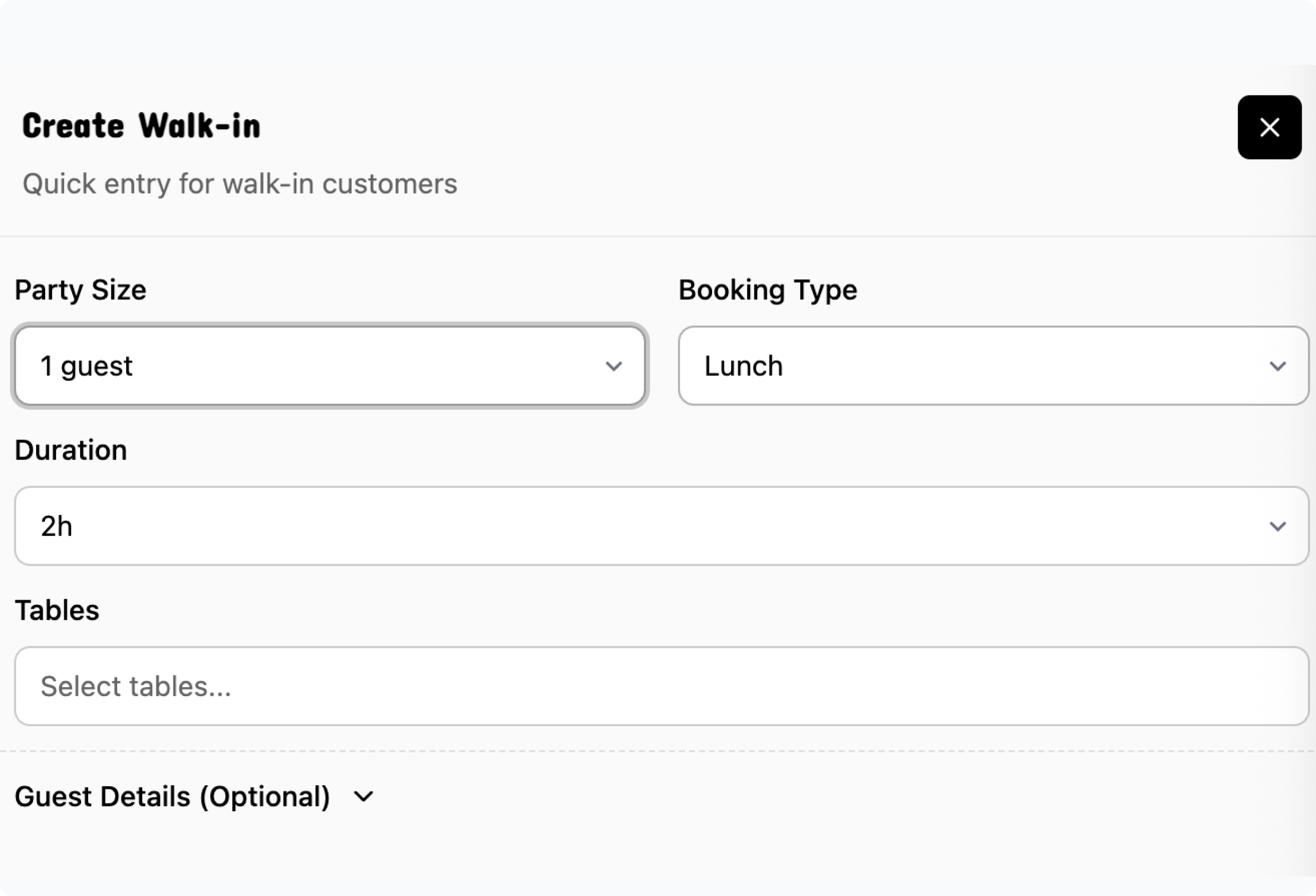This screenshot has height=896, width=1316.
Task: Click the Booking Type label
Action: point(767,290)
